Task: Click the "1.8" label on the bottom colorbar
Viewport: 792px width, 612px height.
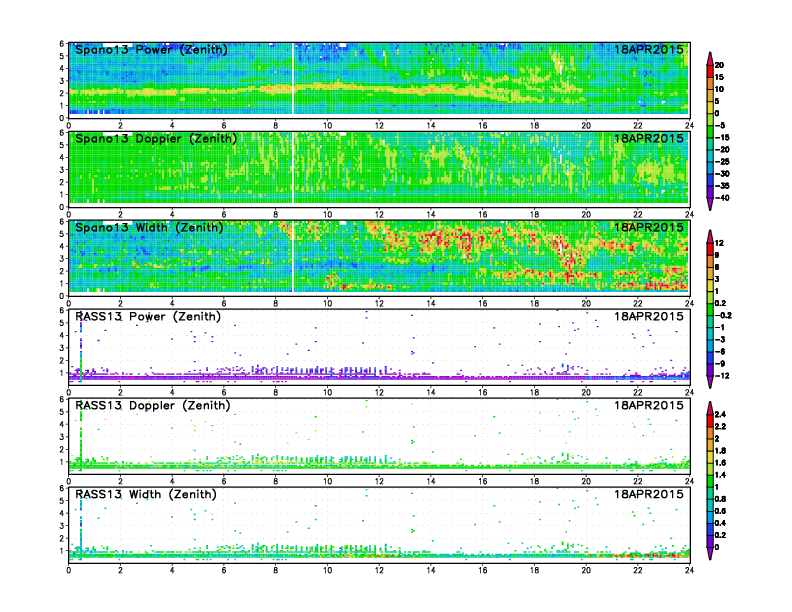Action: (x=720, y=450)
